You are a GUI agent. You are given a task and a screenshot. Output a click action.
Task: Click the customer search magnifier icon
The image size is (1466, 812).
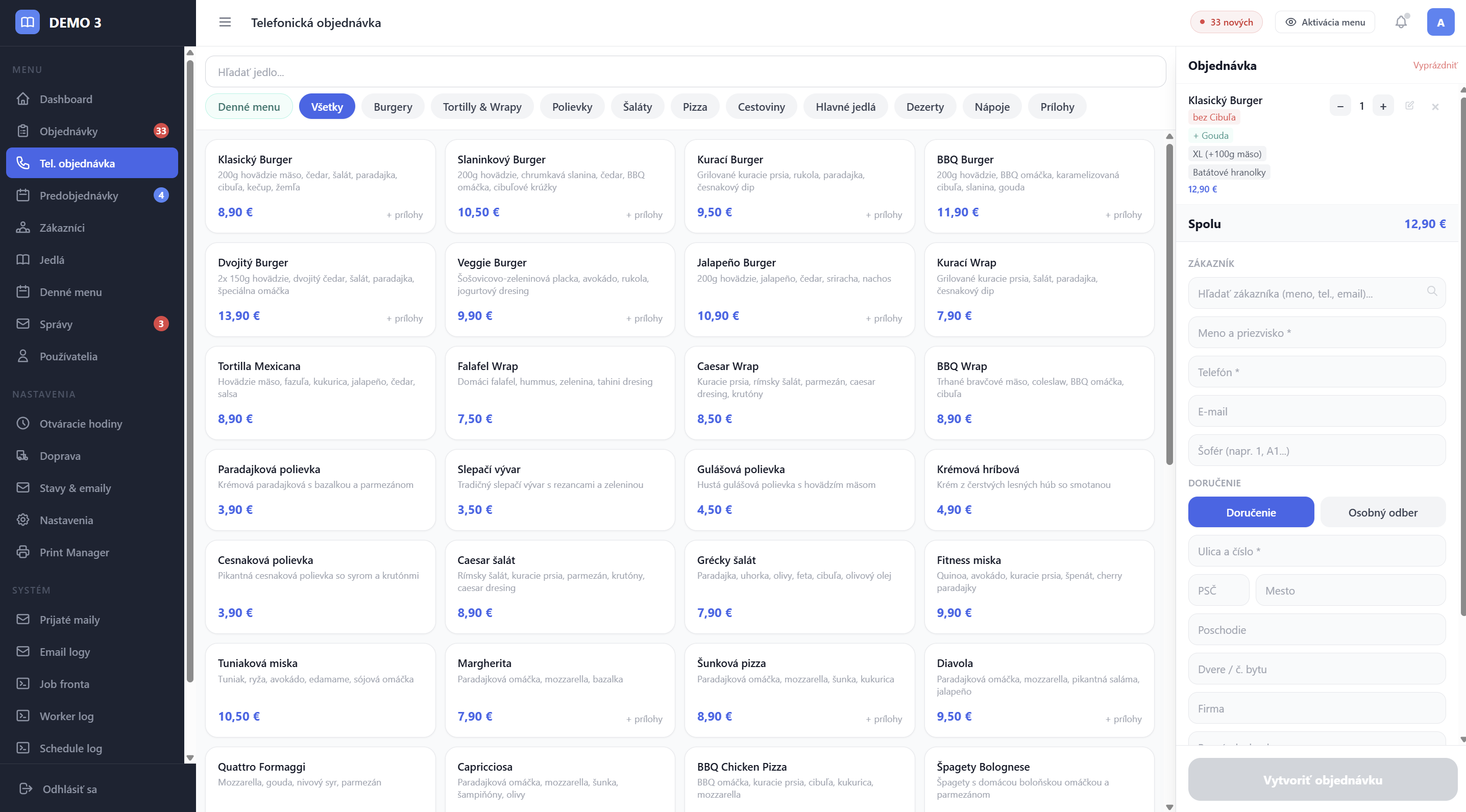click(1432, 291)
